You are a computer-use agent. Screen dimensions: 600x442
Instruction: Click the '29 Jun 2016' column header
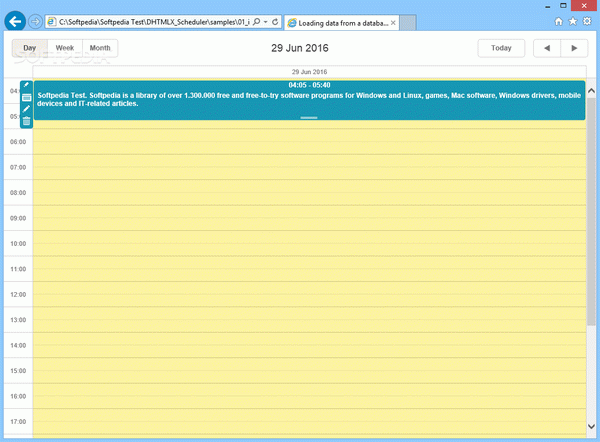pos(309,72)
